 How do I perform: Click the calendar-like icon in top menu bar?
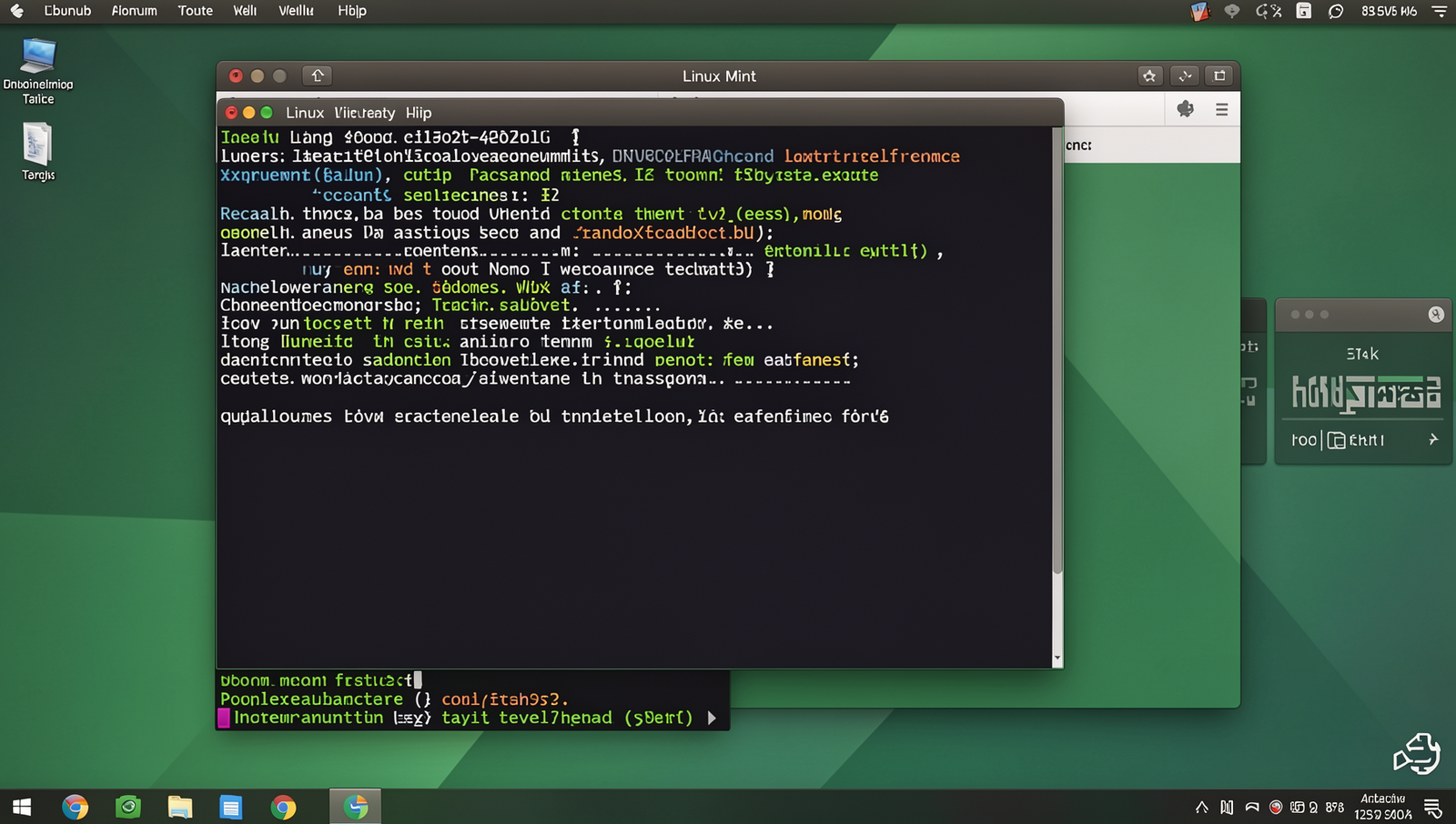(1303, 11)
